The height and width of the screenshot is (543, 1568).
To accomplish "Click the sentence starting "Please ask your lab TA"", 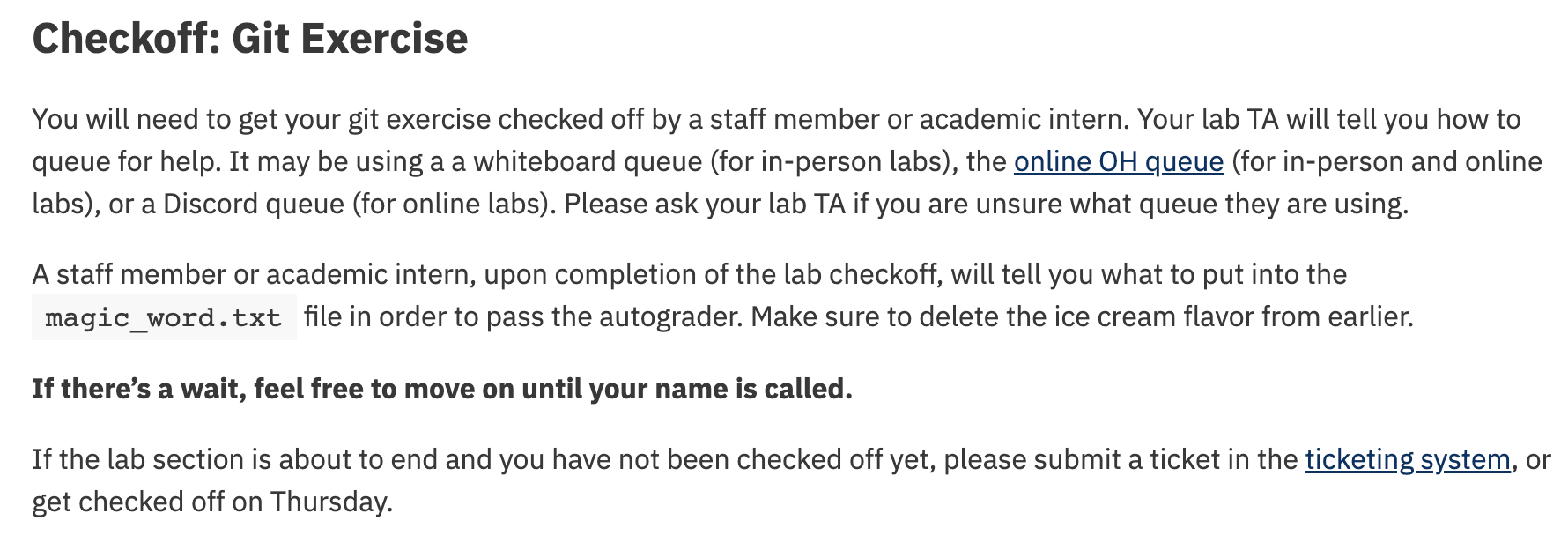I will point(986,205).
